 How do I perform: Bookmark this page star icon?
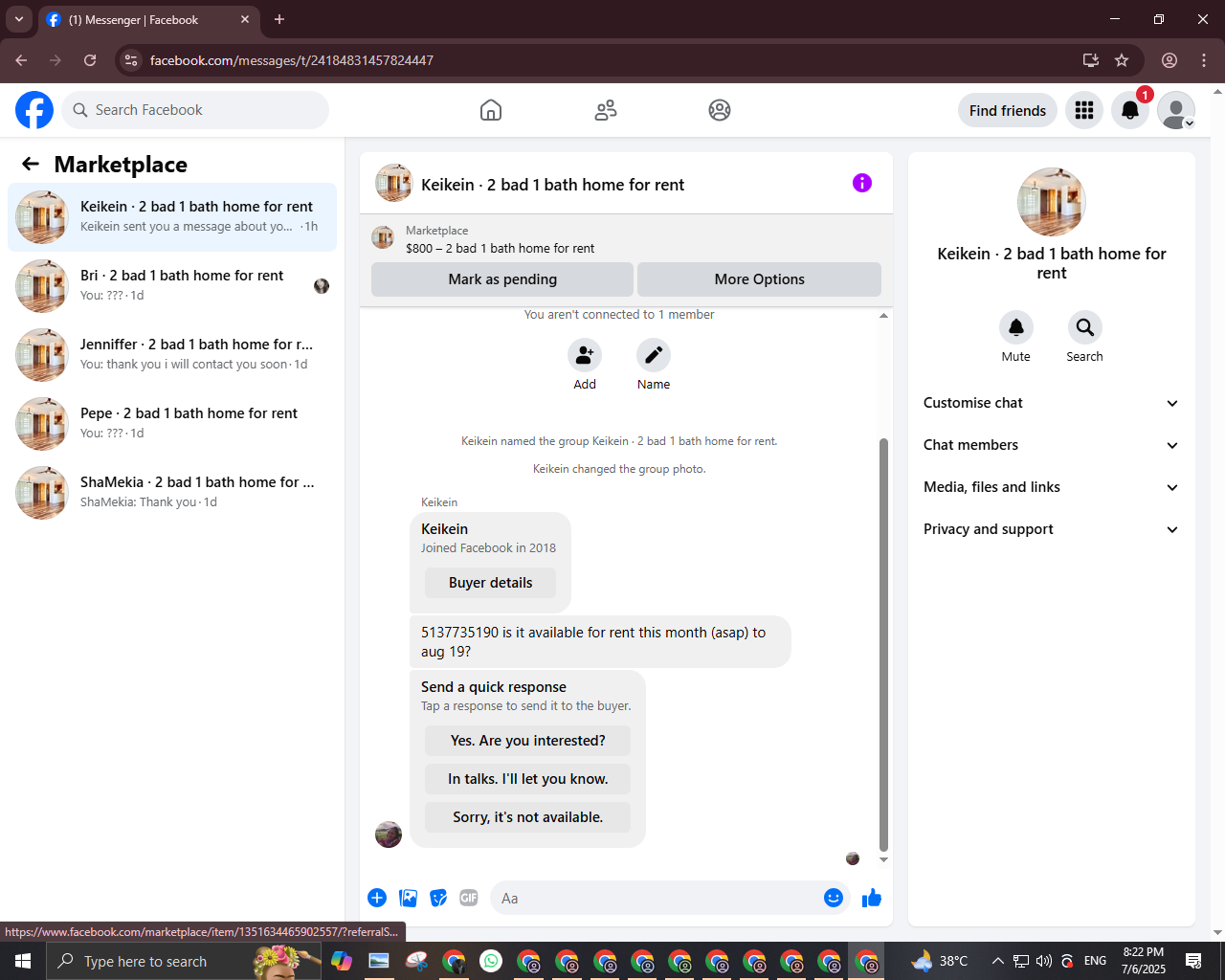pos(1122,60)
